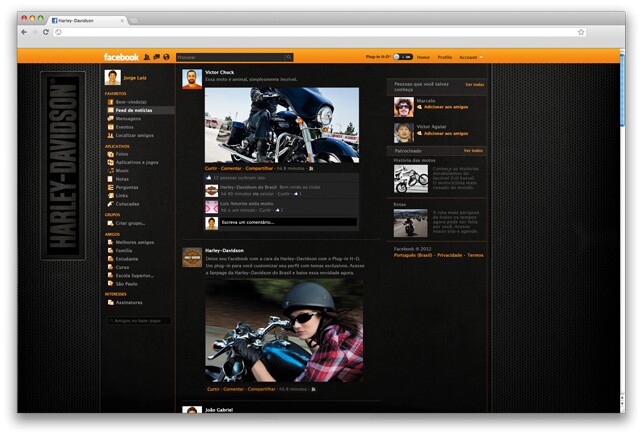Click the Fotos sidebar icon

click(110, 154)
